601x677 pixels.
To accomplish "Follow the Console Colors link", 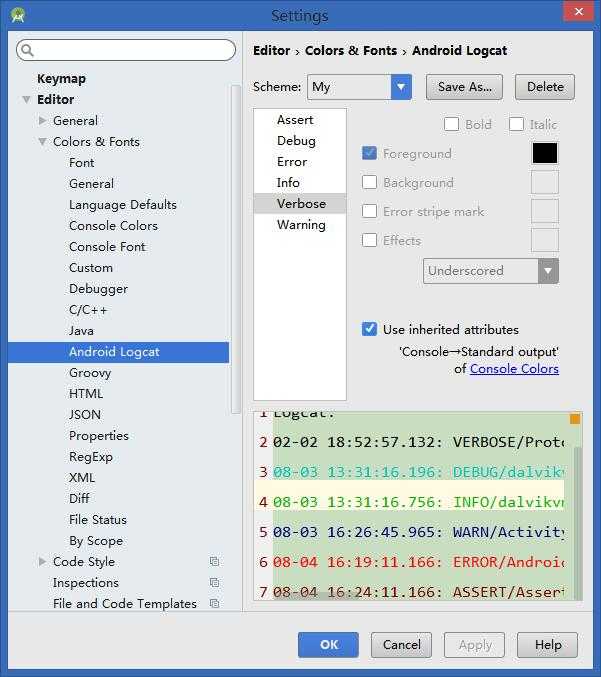I will tap(514, 369).
